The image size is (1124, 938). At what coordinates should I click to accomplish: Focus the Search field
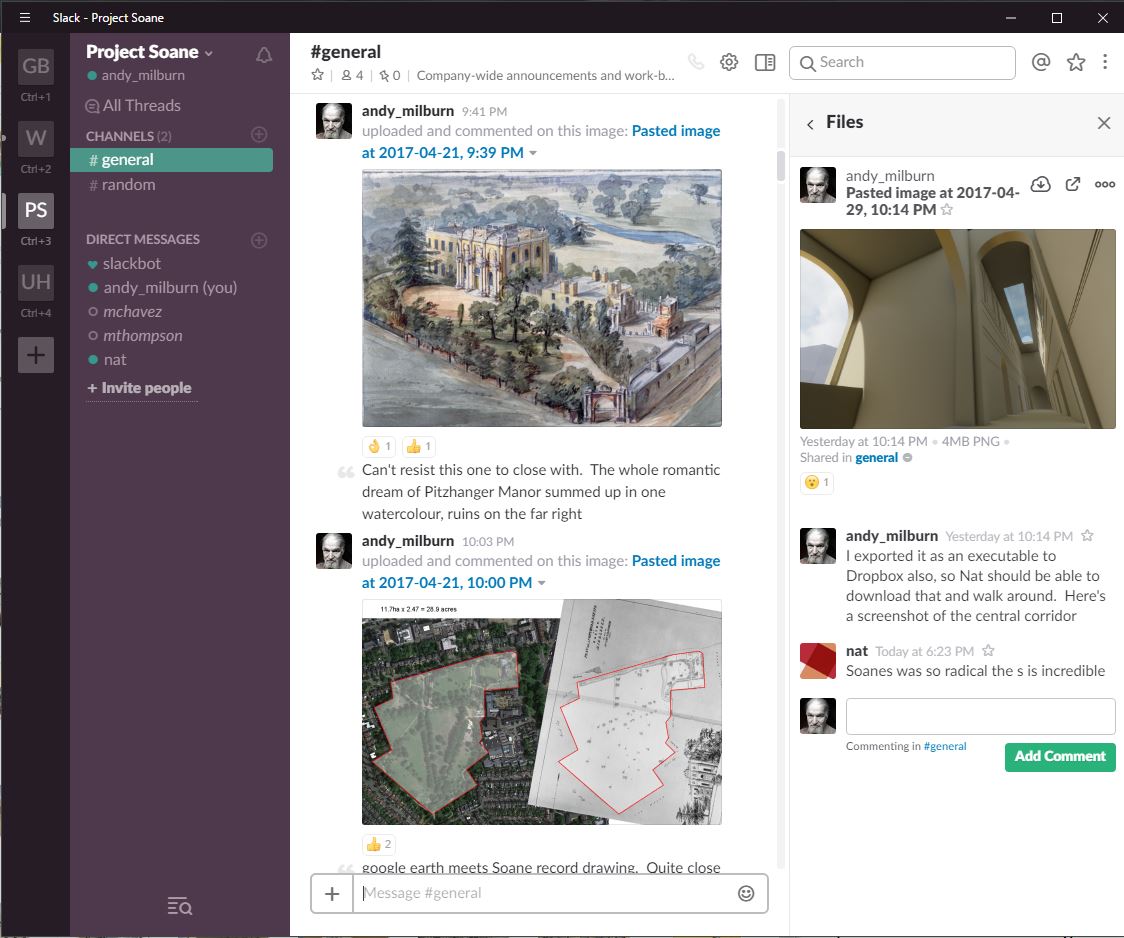coord(902,62)
